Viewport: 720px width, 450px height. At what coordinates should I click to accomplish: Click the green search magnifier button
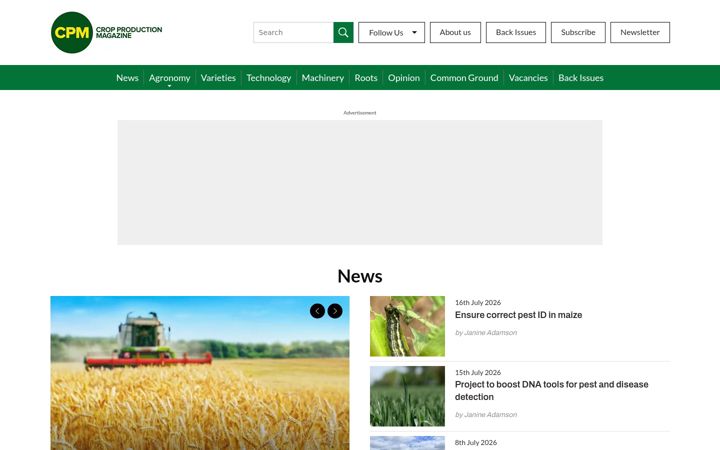[x=343, y=33]
